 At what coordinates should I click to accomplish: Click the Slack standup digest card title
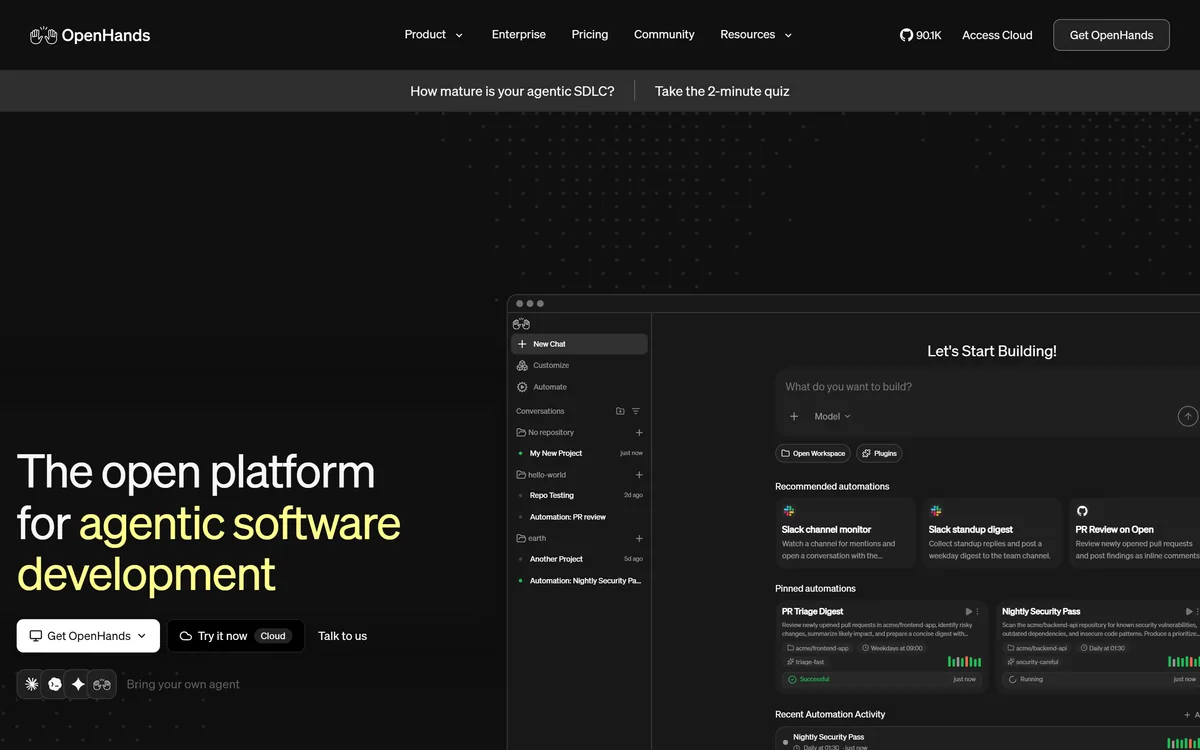971,529
